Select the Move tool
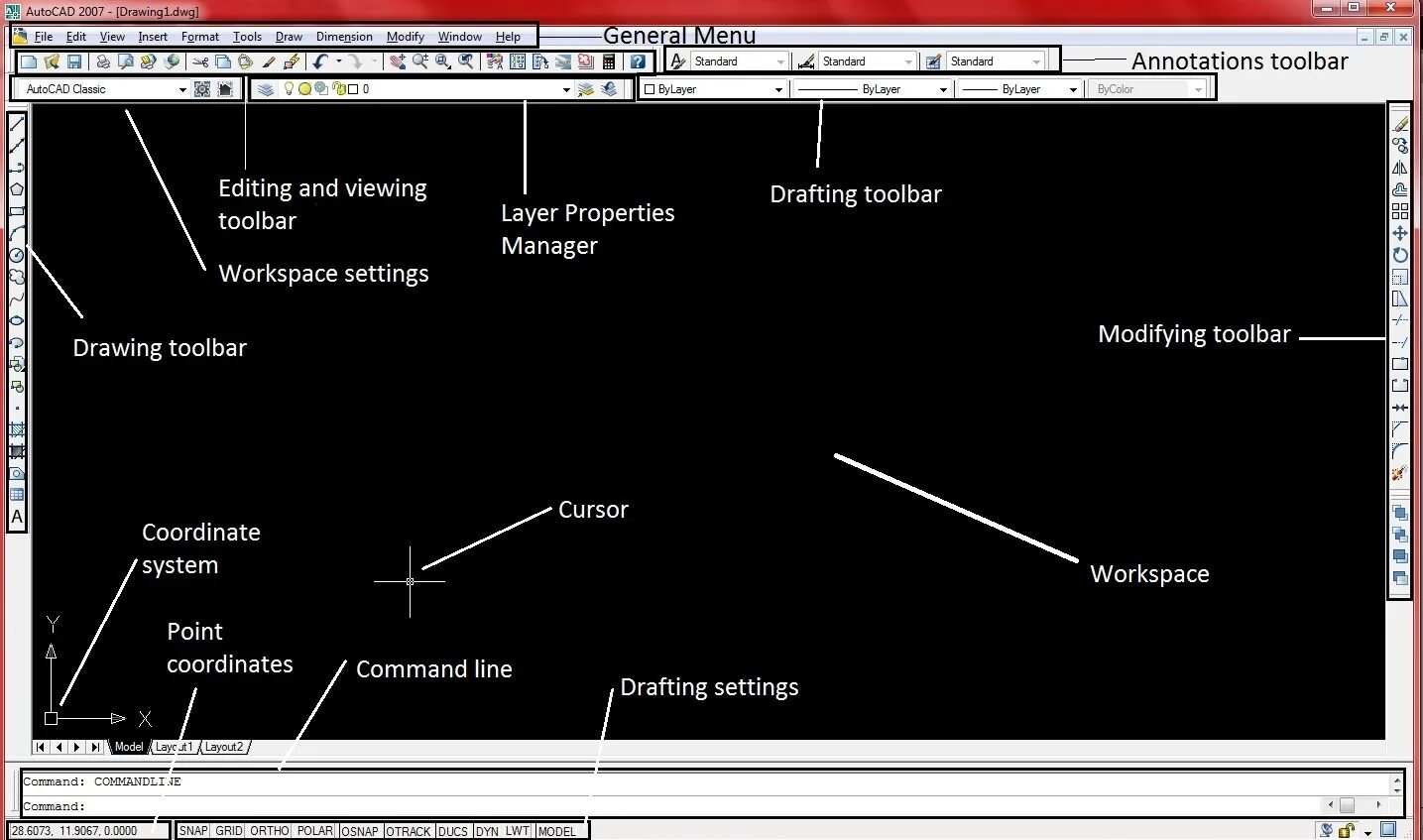 (x=1400, y=233)
